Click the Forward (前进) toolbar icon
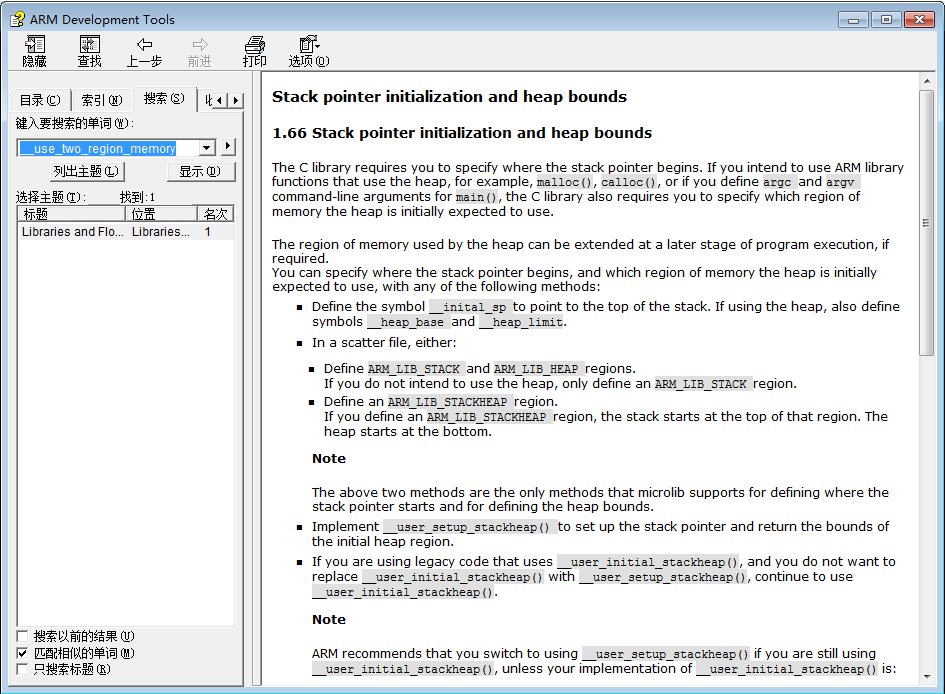 [199, 51]
